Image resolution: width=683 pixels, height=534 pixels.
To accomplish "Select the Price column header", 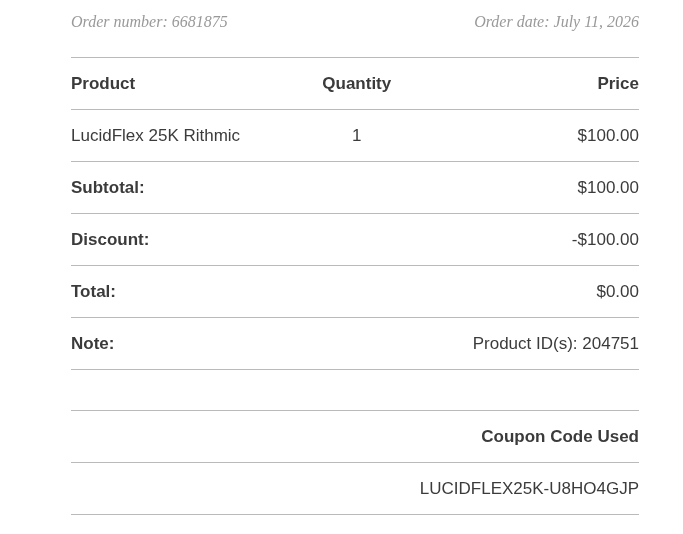I will tap(618, 83).
